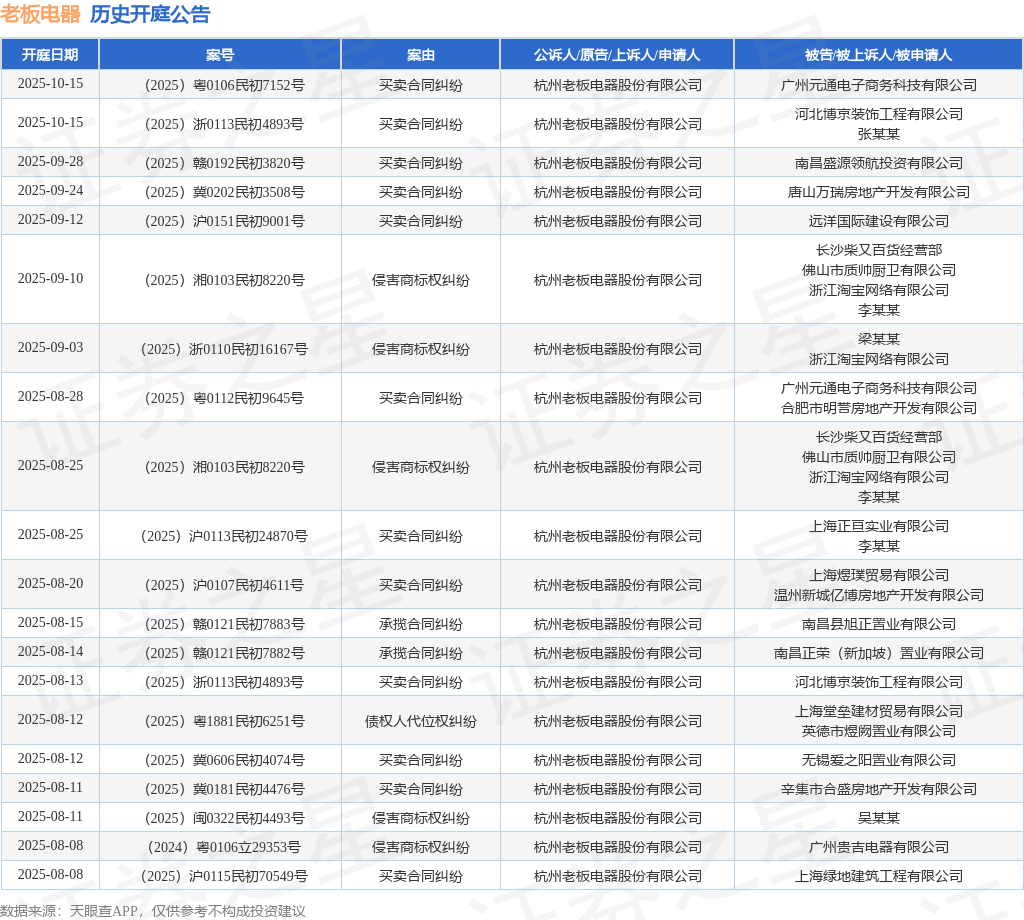Click case number 粤0106民初7152号
The height and width of the screenshot is (920, 1024).
(225, 85)
